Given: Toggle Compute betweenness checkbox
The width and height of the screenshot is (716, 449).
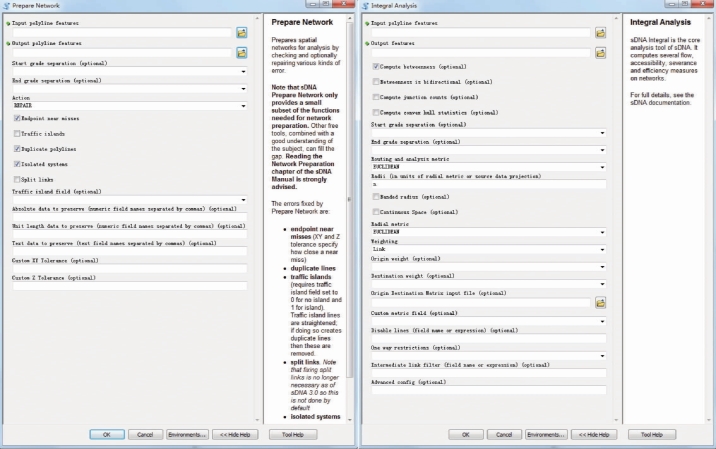Looking at the screenshot, I should (x=376, y=66).
